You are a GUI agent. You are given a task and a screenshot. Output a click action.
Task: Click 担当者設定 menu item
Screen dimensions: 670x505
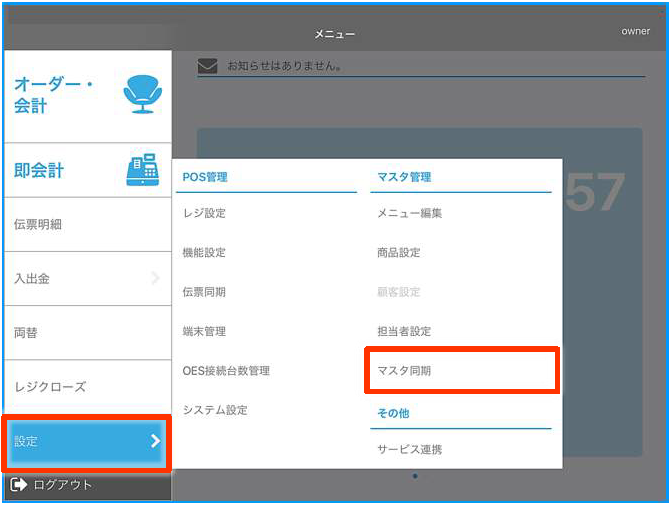(404, 331)
